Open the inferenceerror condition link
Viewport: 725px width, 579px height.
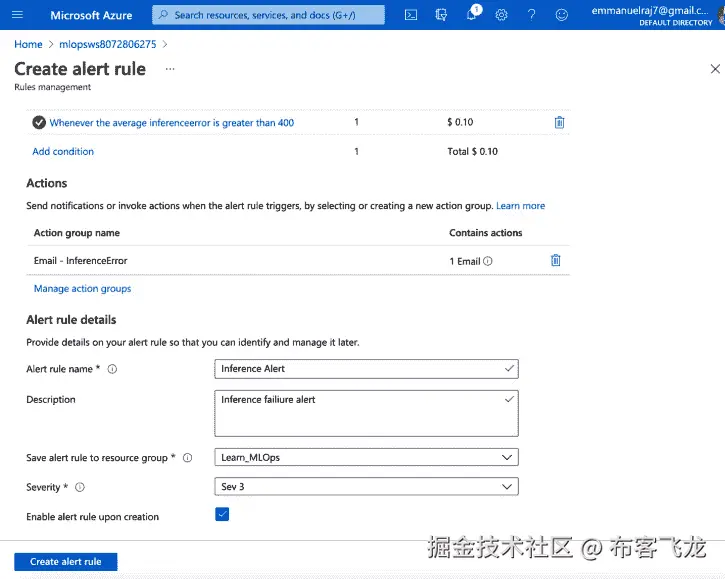tap(172, 123)
